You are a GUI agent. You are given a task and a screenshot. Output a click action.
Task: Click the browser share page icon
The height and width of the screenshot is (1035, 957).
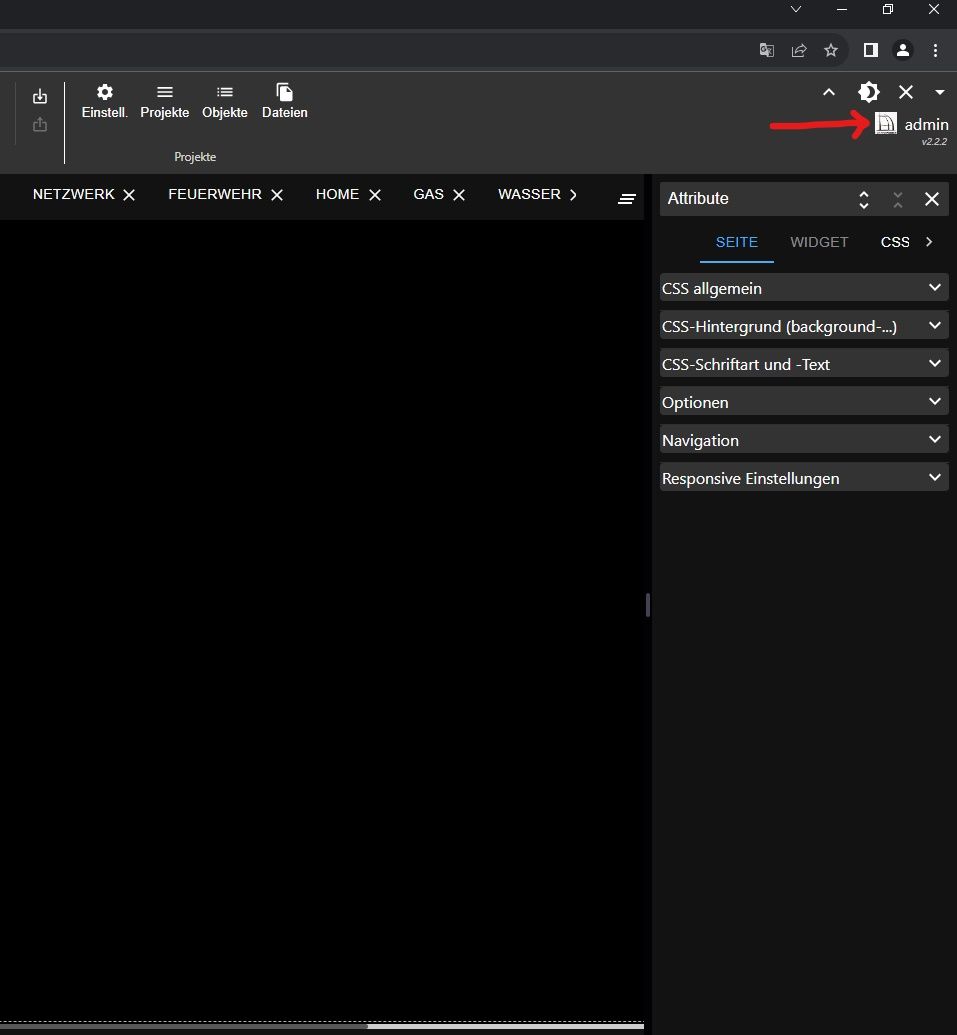click(799, 50)
